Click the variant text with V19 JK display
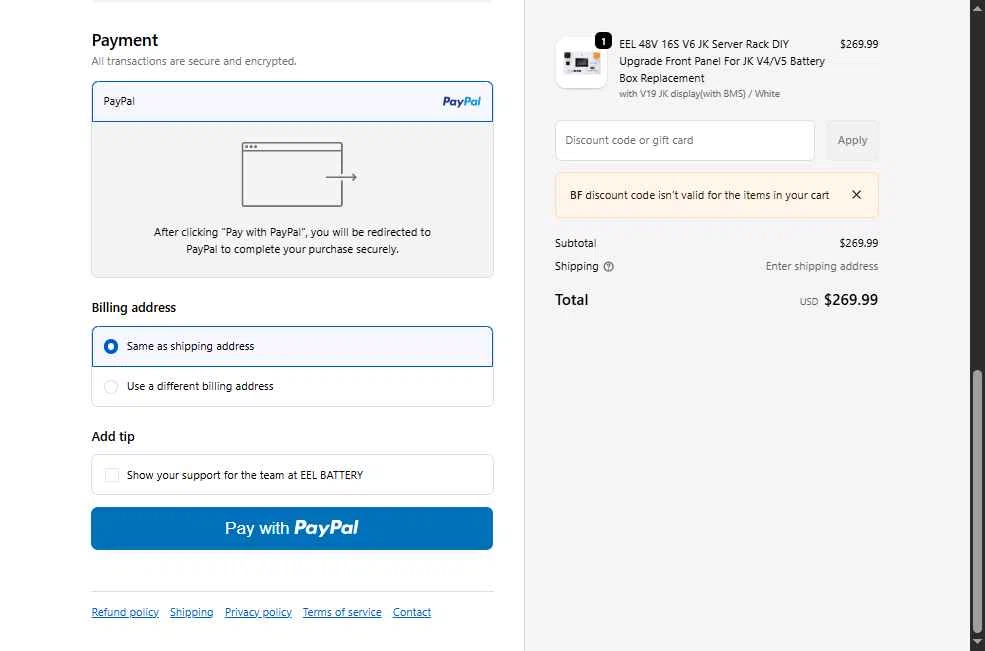 pyautogui.click(x=699, y=94)
